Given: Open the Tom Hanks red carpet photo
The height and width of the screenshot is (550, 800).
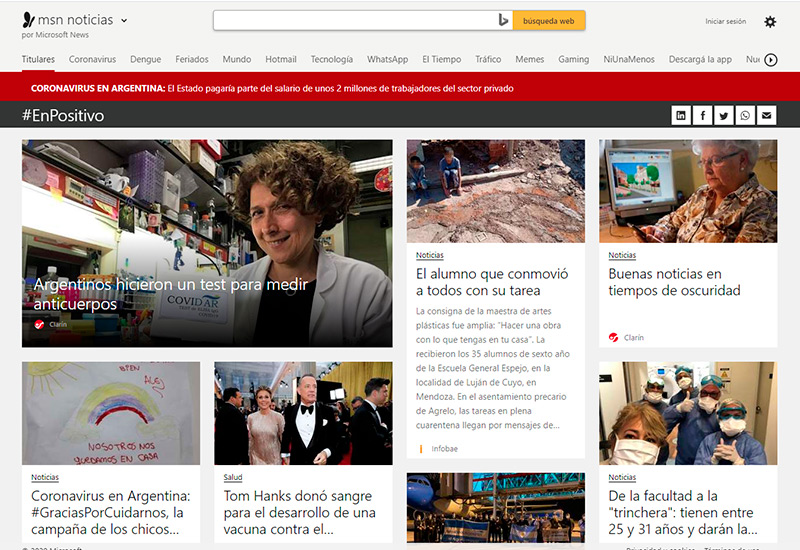Looking at the screenshot, I should 303,413.
